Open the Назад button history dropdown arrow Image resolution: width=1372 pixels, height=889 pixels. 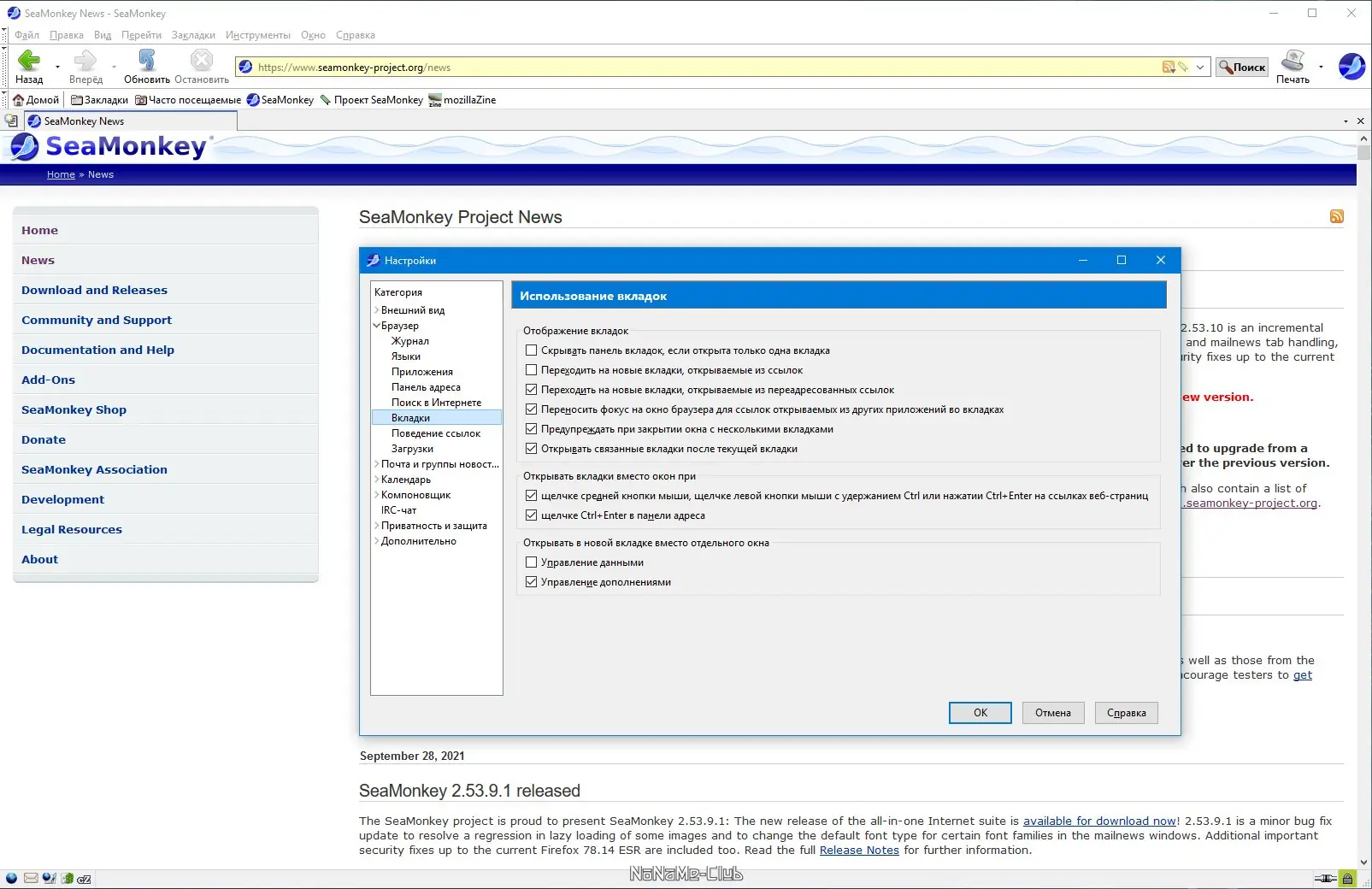click(57, 67)
